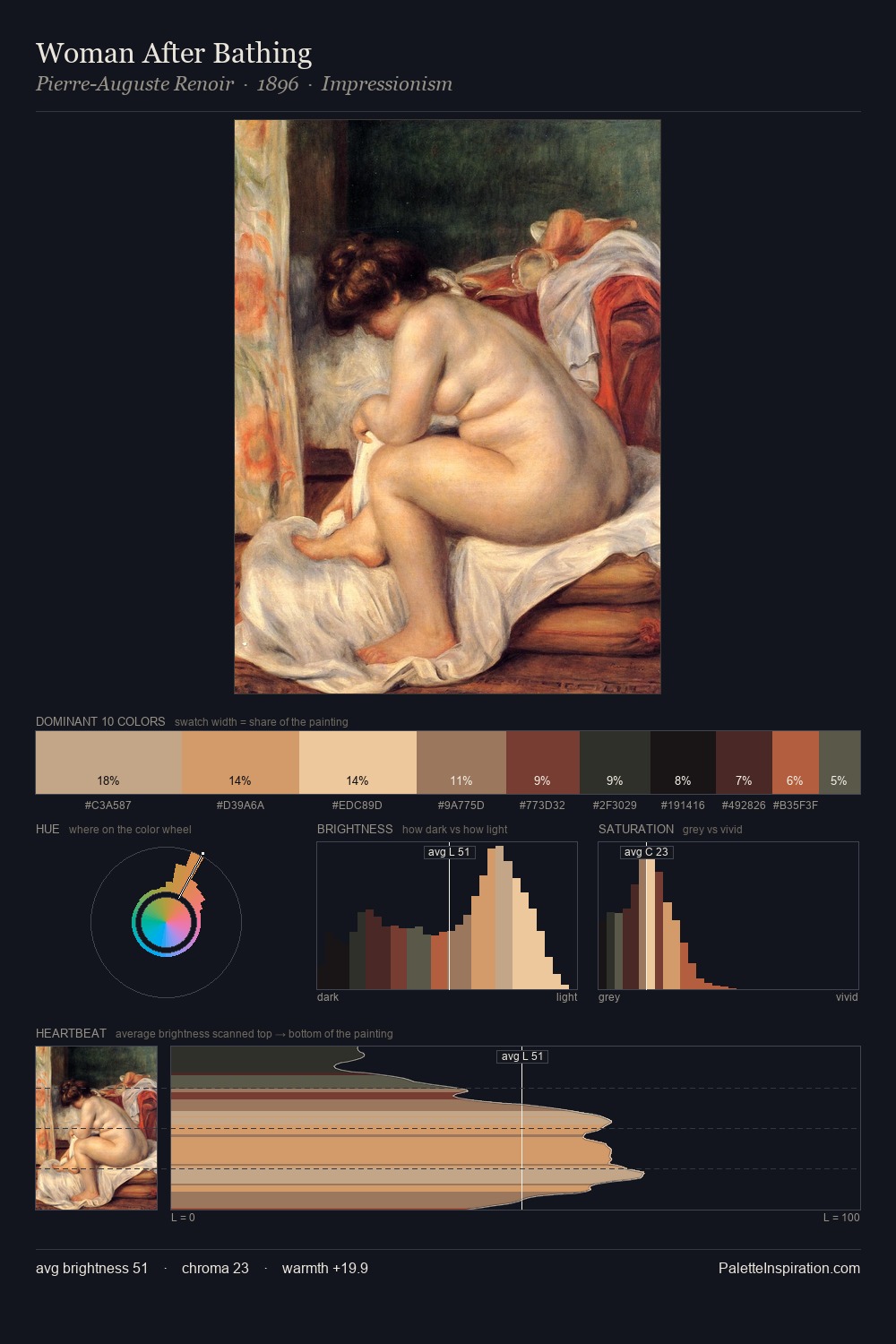Click the hex code #2F3029 label

click(615, 805)
